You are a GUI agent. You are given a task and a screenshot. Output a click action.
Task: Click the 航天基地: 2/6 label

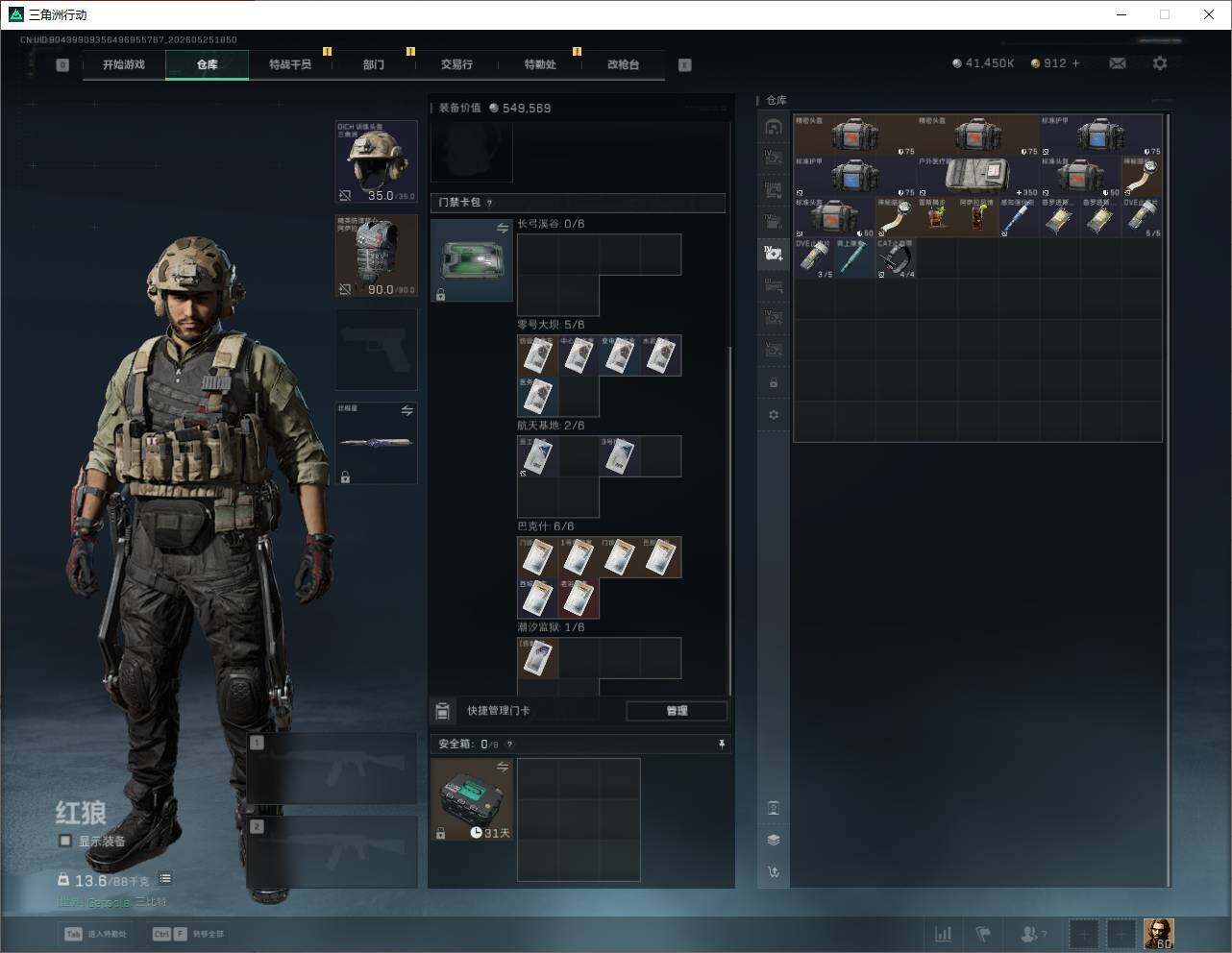[551, 426]
